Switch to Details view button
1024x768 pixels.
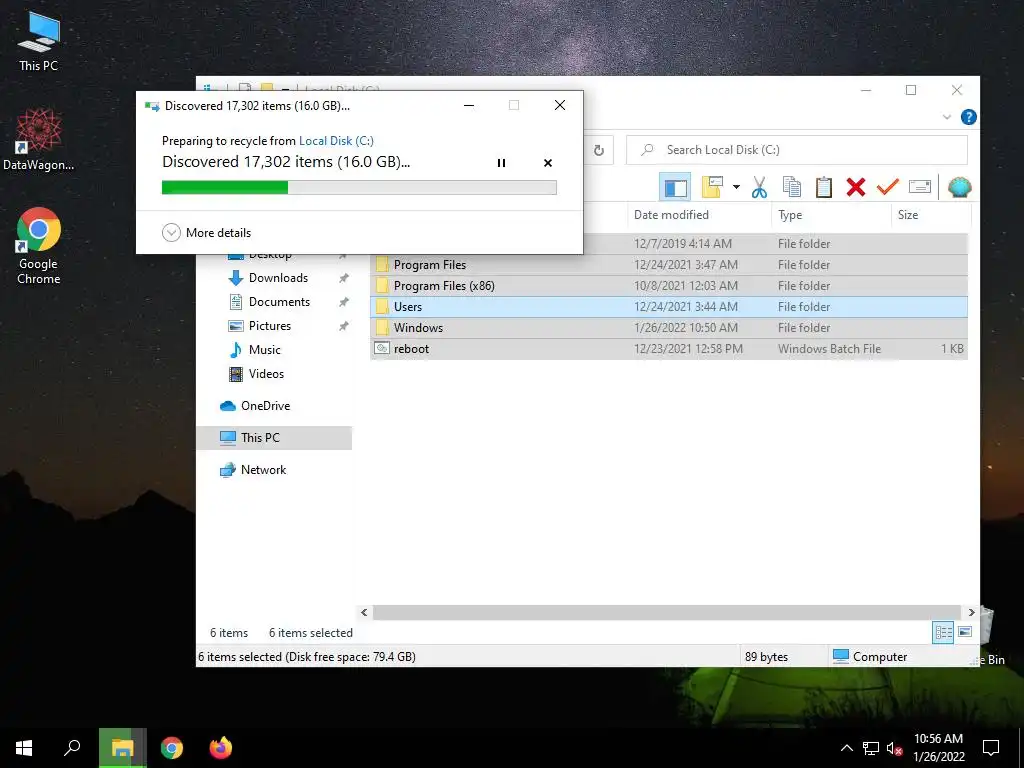(x=943, y=632)
